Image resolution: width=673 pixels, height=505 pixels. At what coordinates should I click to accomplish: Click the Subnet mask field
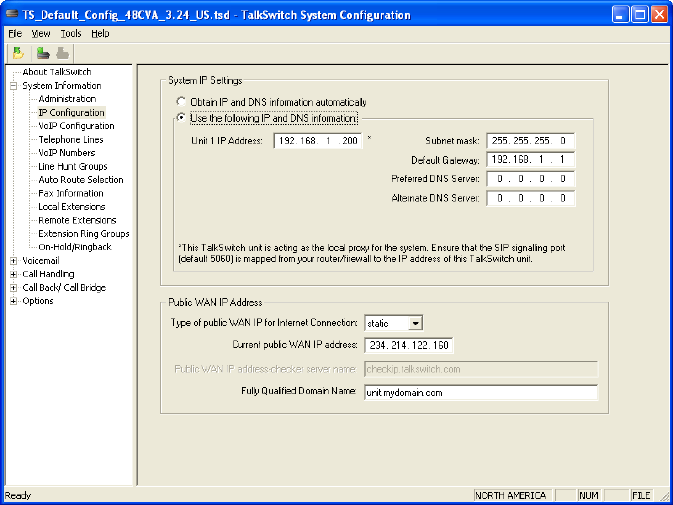[x=531, y=141]
